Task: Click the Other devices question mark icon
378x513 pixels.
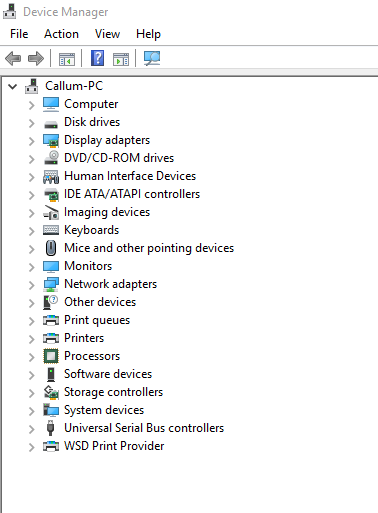Action: pyautogui.click(x=51, y=302)
